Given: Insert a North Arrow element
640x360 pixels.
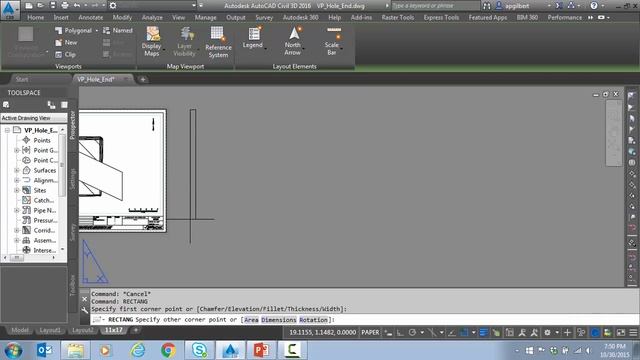Looking at the screenshot, I should click(x=293, y=41).
